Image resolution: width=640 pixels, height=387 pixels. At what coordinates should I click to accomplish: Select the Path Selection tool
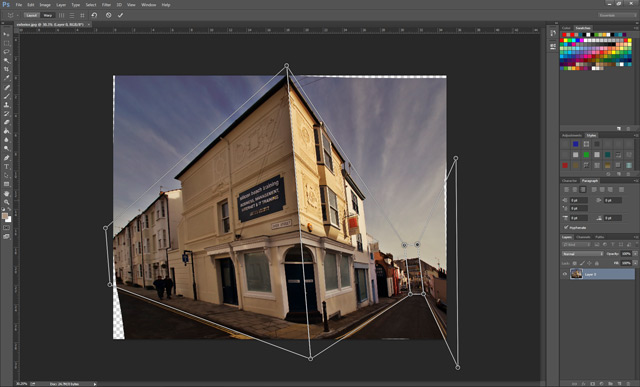[x=7, y=176]
